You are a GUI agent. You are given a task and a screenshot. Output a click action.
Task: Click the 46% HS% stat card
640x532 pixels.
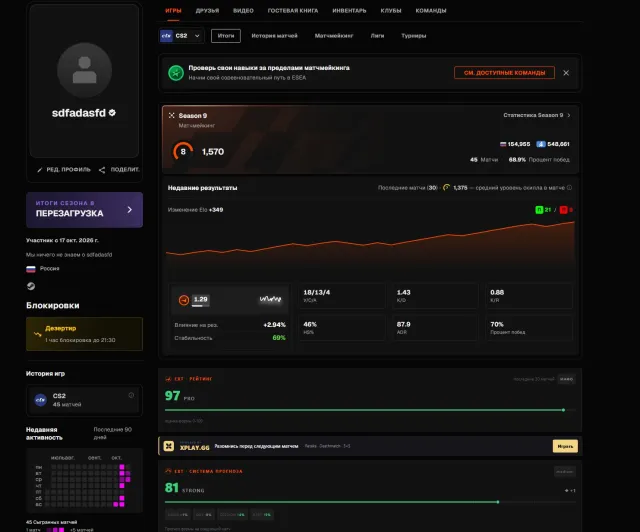342,327
